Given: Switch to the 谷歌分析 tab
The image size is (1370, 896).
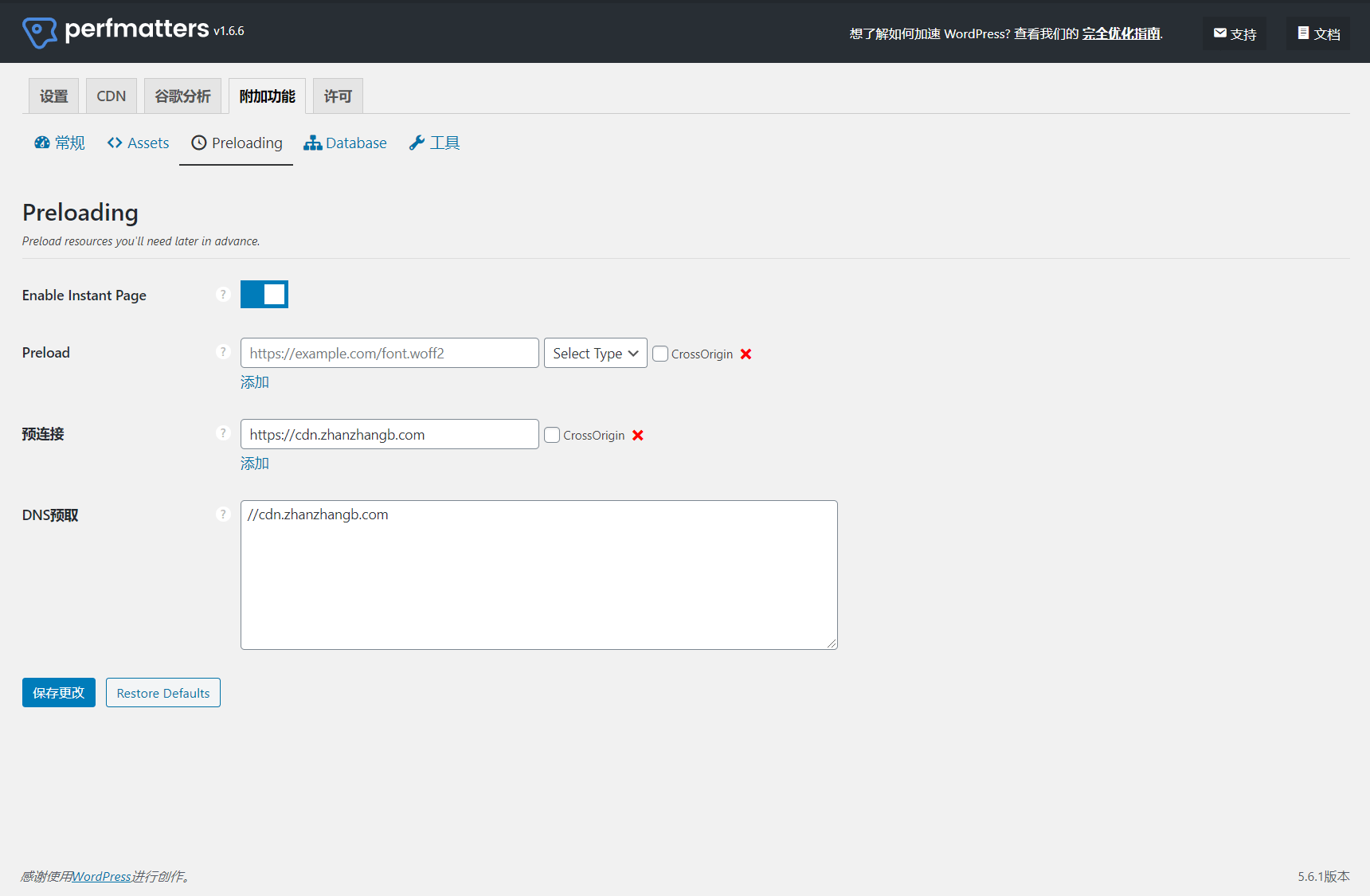Looking at the screenshot, I should pyautogui.click(x=182, y=96).
